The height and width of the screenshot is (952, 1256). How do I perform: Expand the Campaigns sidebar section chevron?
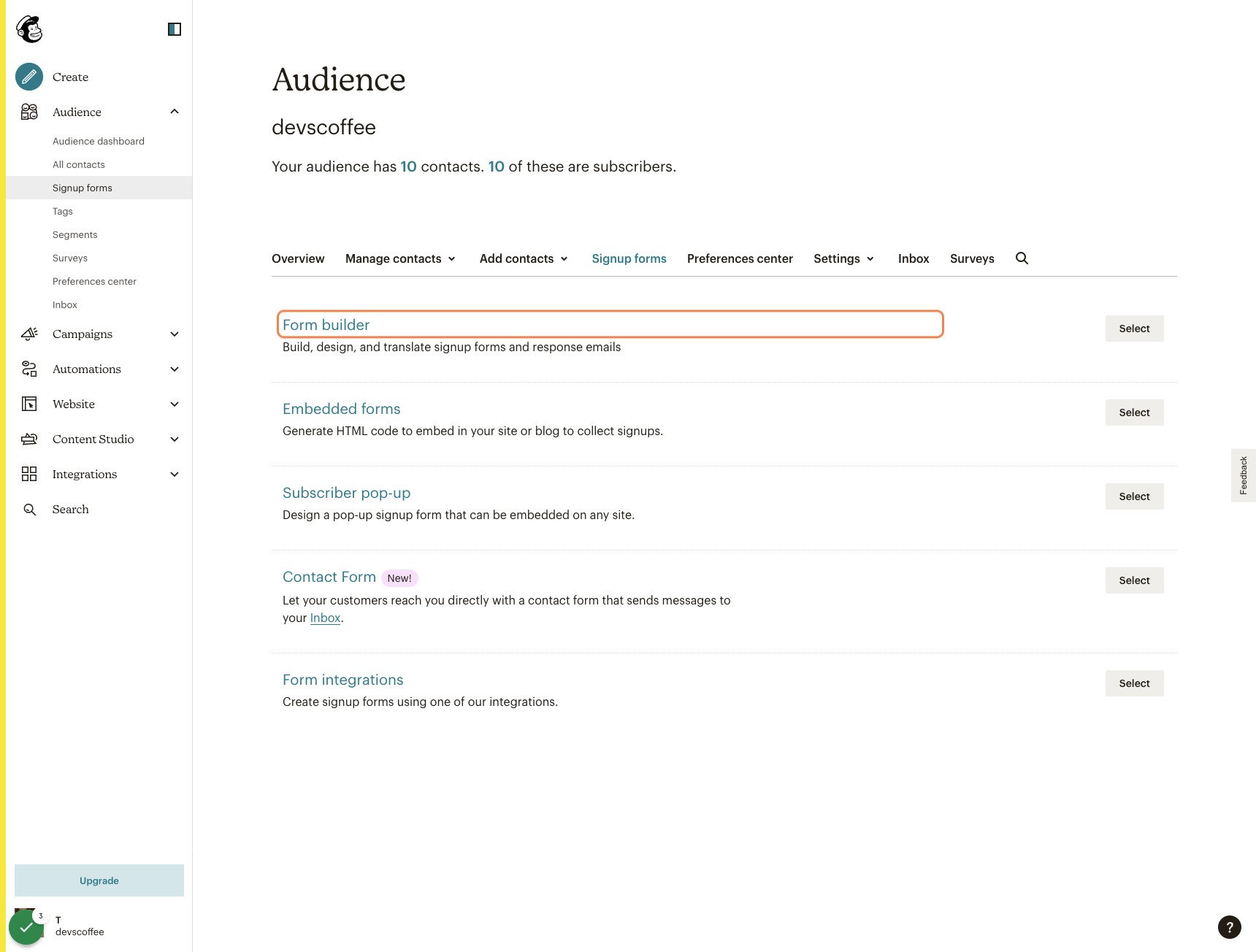[175, 334]
